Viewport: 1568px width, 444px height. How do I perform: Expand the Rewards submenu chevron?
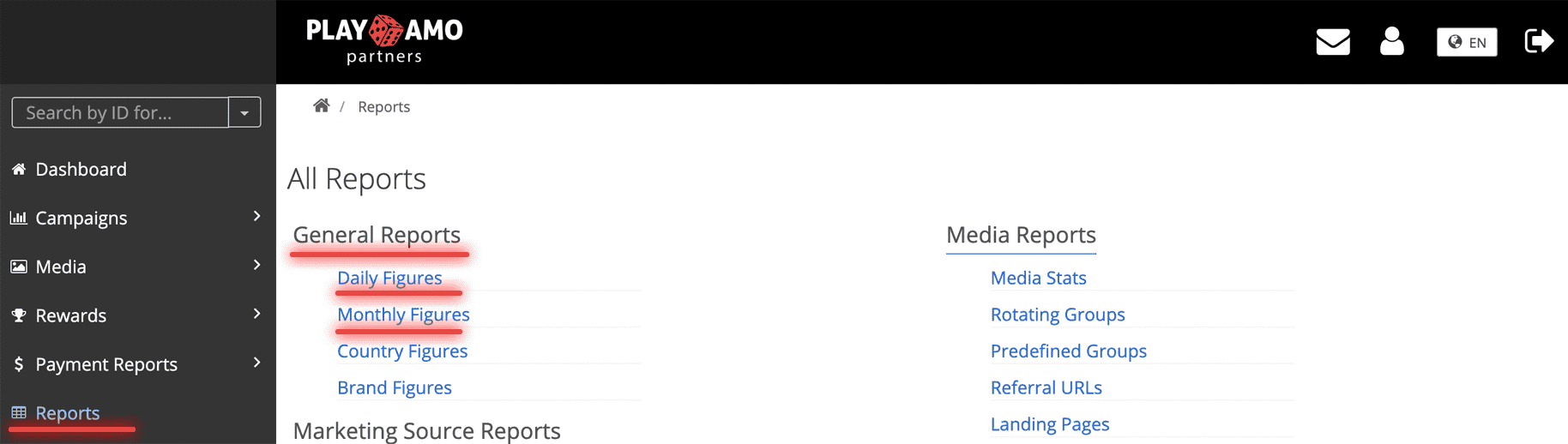256,315
